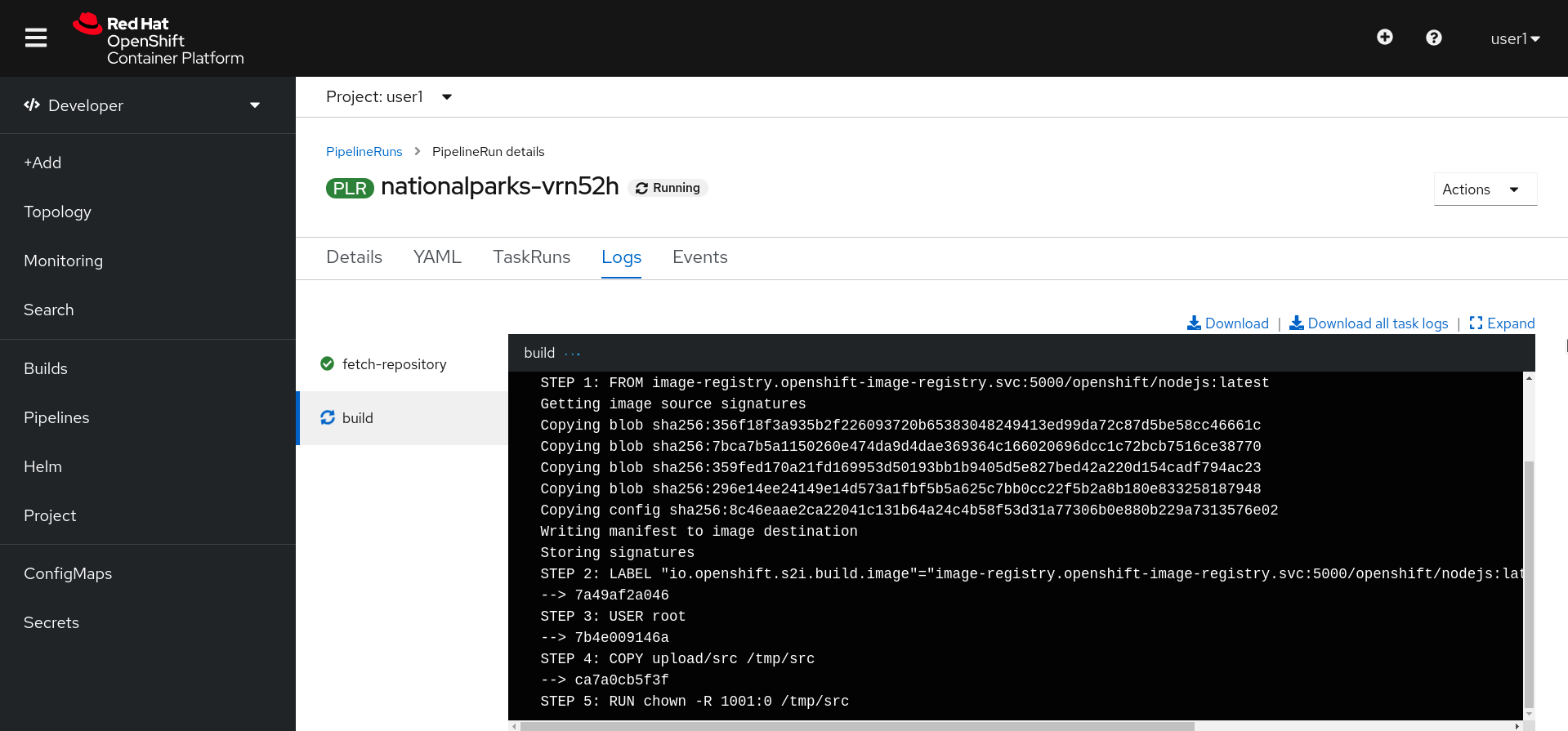
Task: Click Download all task logs
Action: pos(1369,323)
